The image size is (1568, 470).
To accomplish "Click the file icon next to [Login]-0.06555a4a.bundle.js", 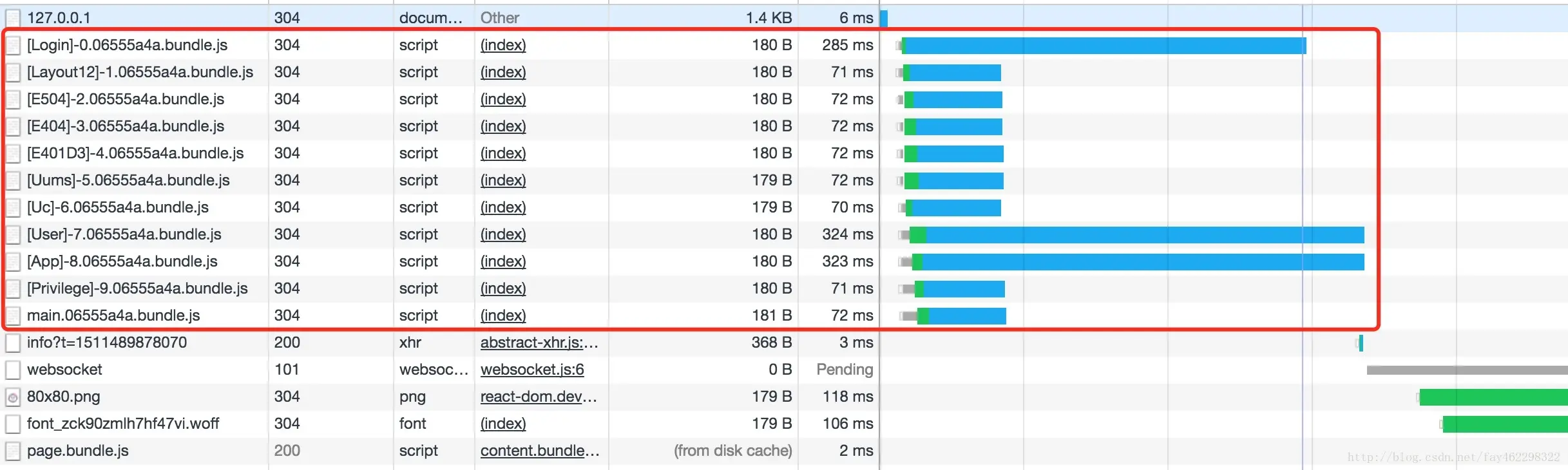I will coord(13,45).
